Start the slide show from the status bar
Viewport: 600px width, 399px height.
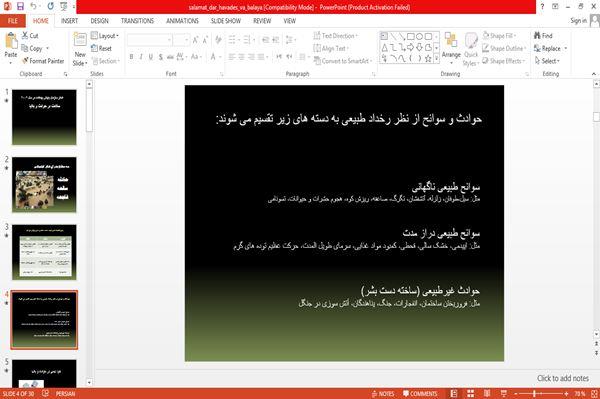pyautogui.click(x=504, y=393)
